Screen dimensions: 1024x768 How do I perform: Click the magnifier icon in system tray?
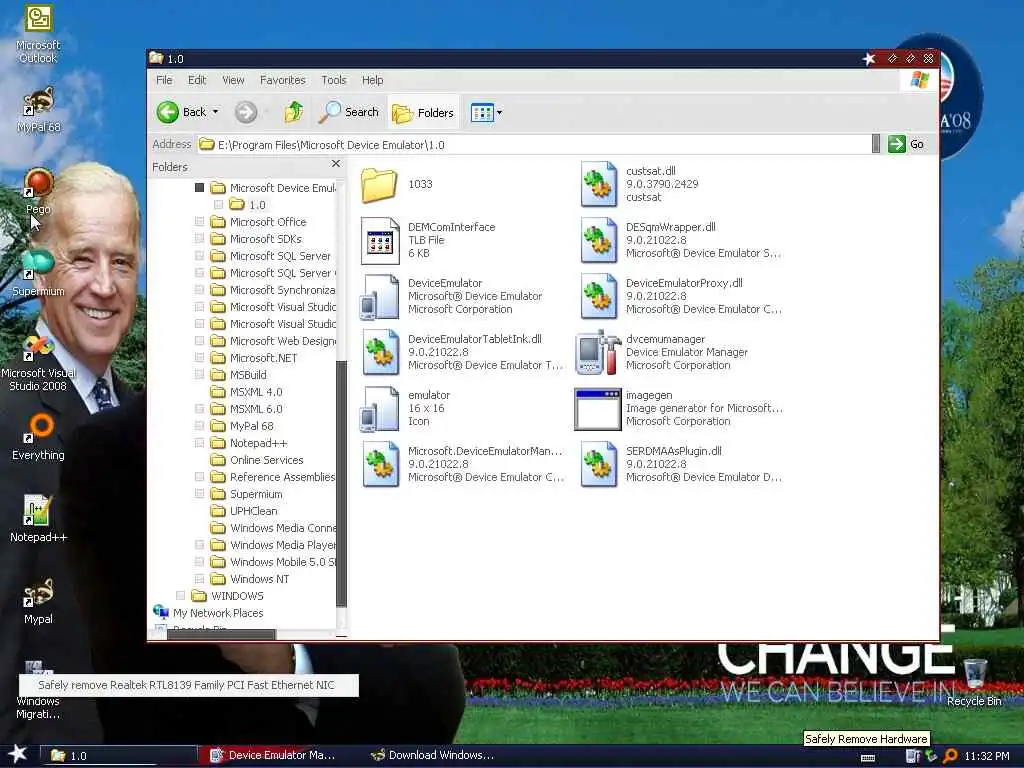click(951, 756)
